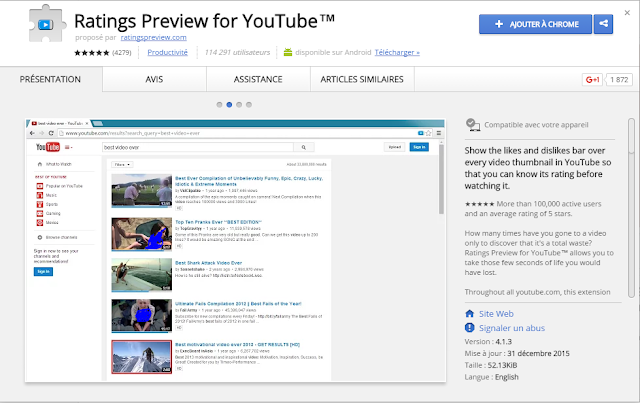Image resolution: width=640 pixels, height=403 pixels.
Task: Select the fourth screenshot carousel dot
Action: pos(249,105)
